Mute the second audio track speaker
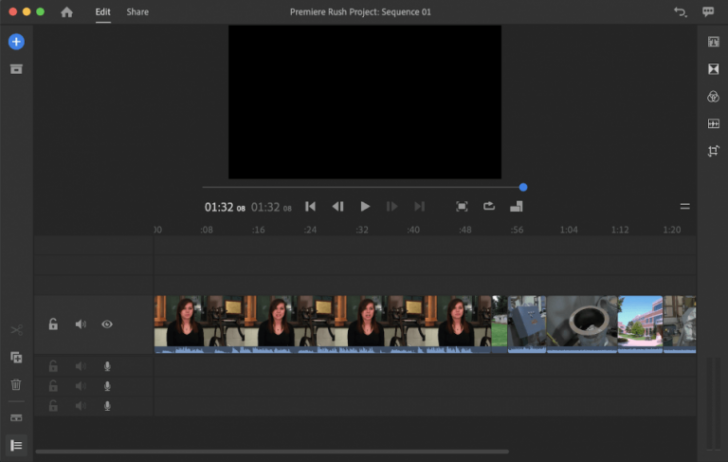728x462 pixels. (81, 386)
